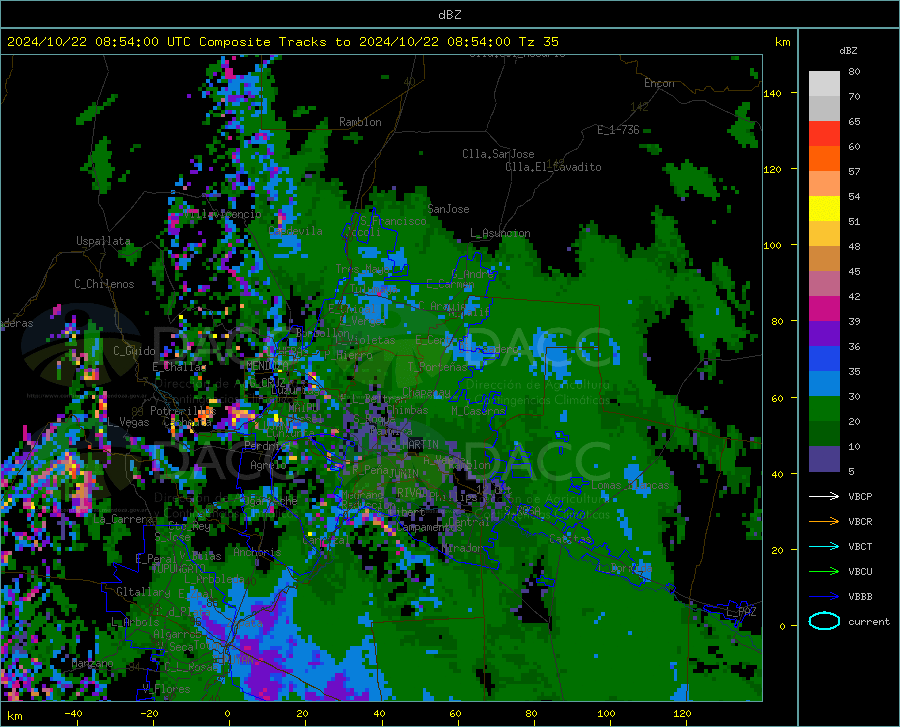Pick the bright green 20-30 dBZ swatch
The image size is (900, 727).
pos(824,409)
